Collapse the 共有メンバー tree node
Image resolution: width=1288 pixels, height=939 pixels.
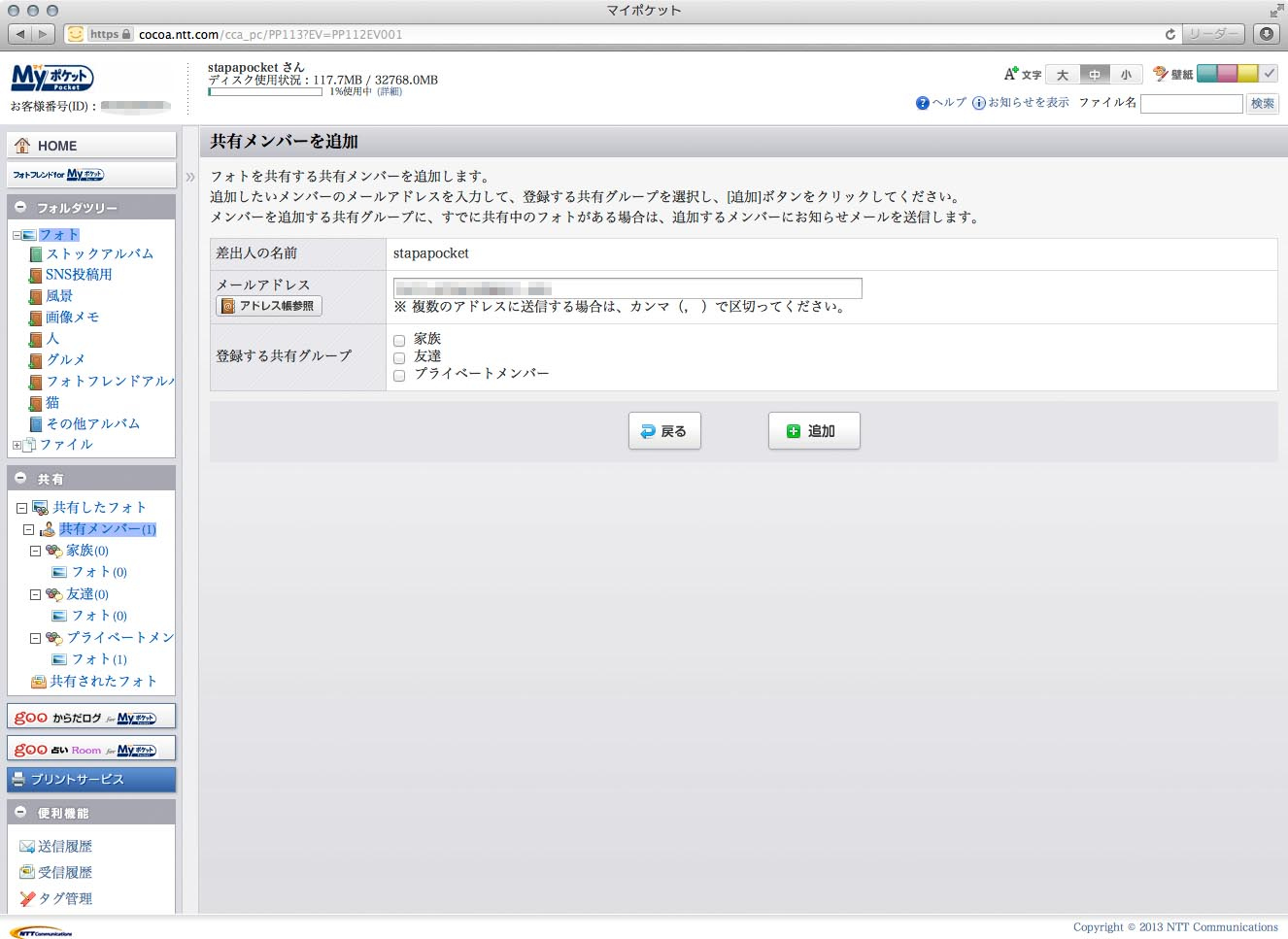pyautogui.click(x=28, y=529)
